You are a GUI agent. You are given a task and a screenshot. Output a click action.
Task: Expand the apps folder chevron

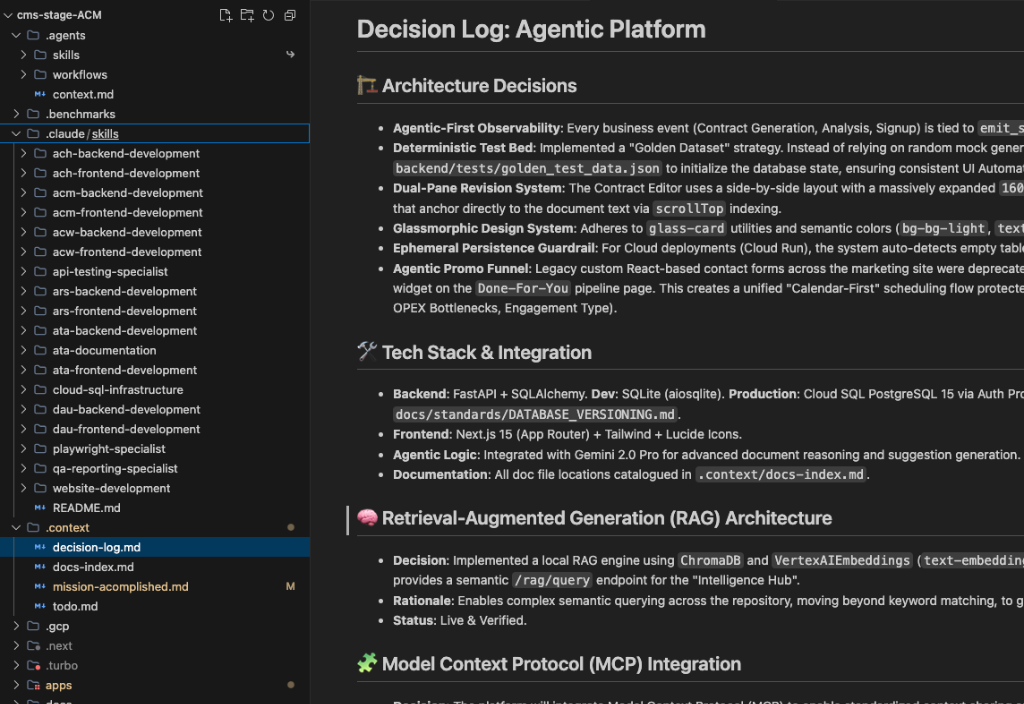click(16, 684)
